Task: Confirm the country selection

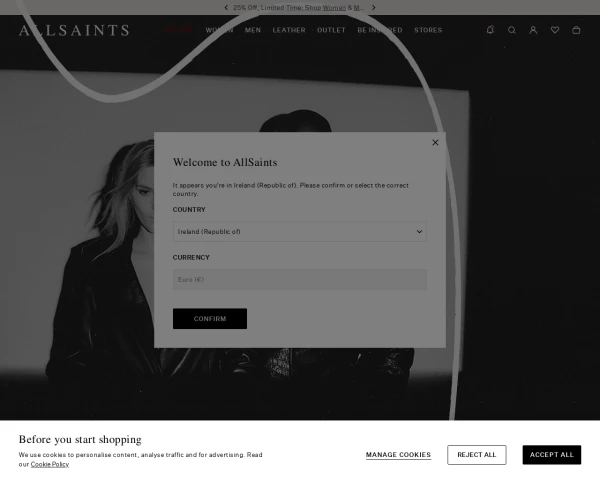Action: (210, 318)
